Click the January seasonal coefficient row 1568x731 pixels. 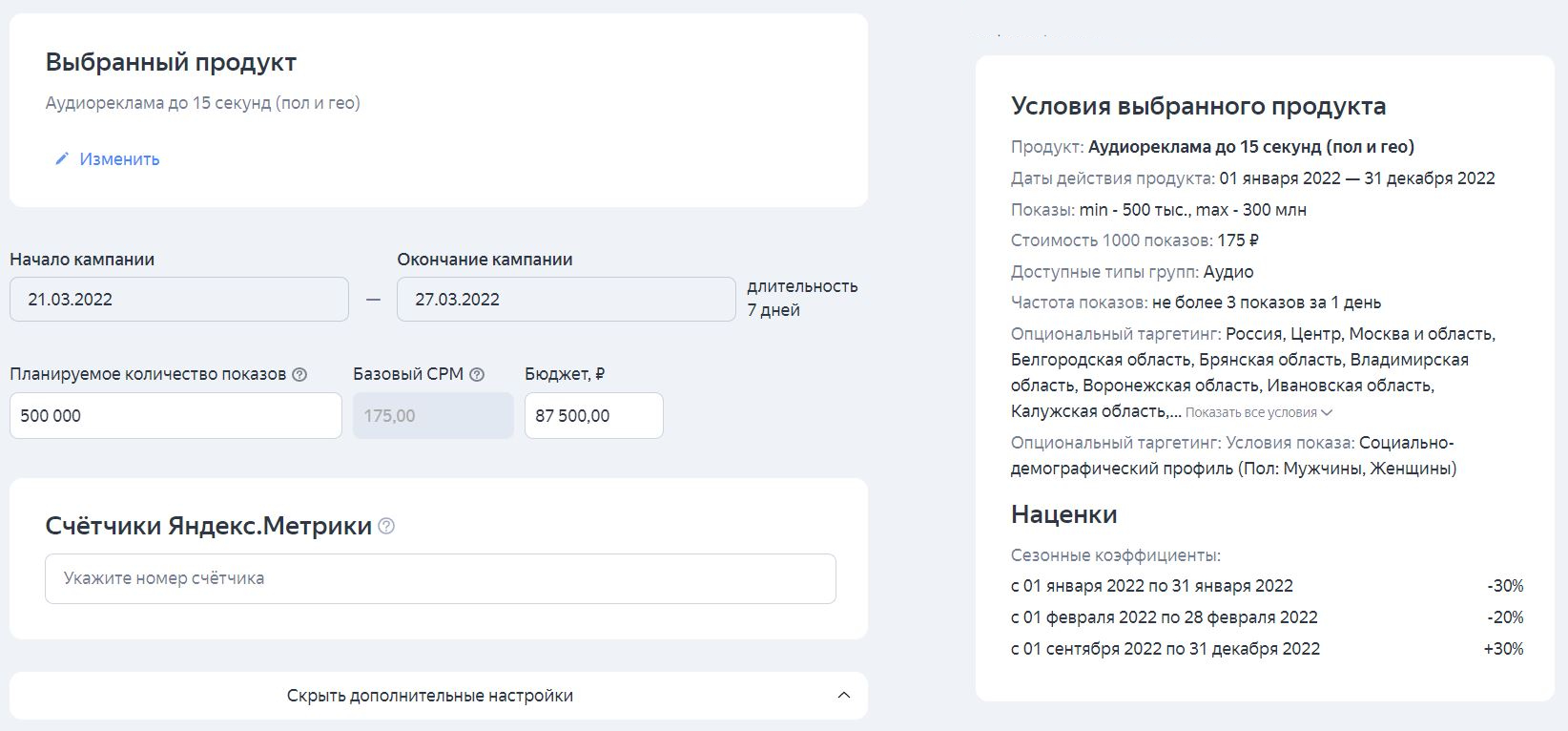[x=1268, y=586]
